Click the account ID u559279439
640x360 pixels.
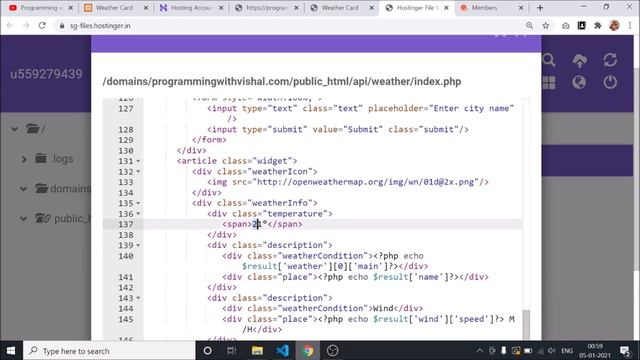click(x=46, y=74)
